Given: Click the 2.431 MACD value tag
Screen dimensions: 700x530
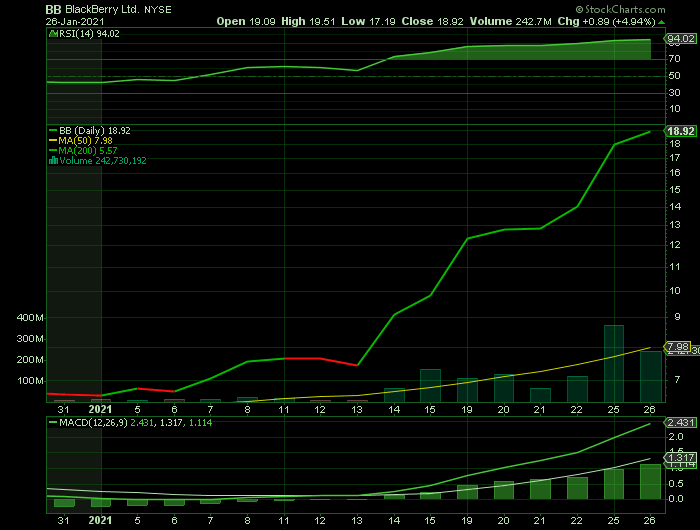Looking at the screenshot, I should (681, 423).
